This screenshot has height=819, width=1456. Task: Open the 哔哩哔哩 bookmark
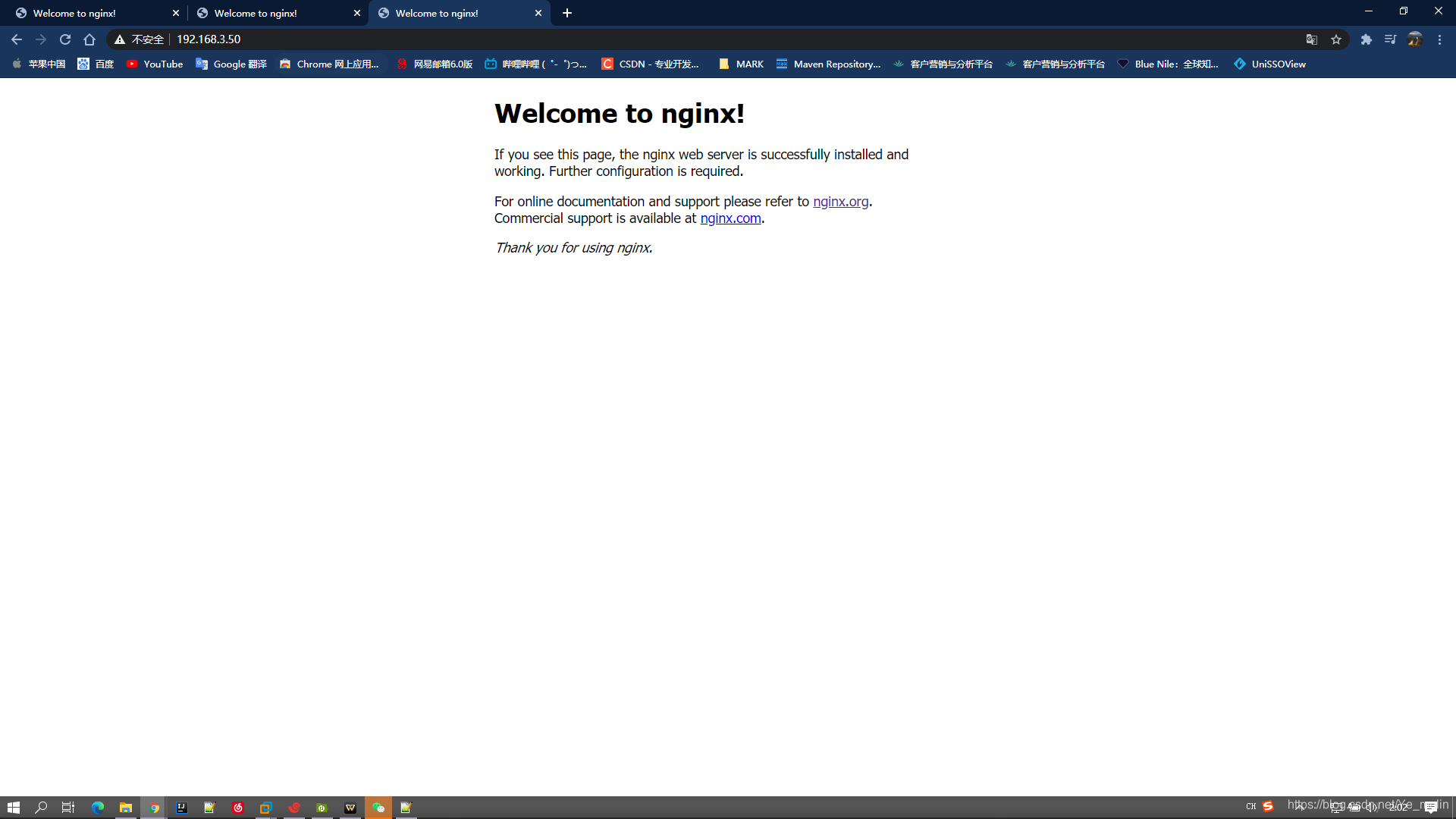[536, 64]
